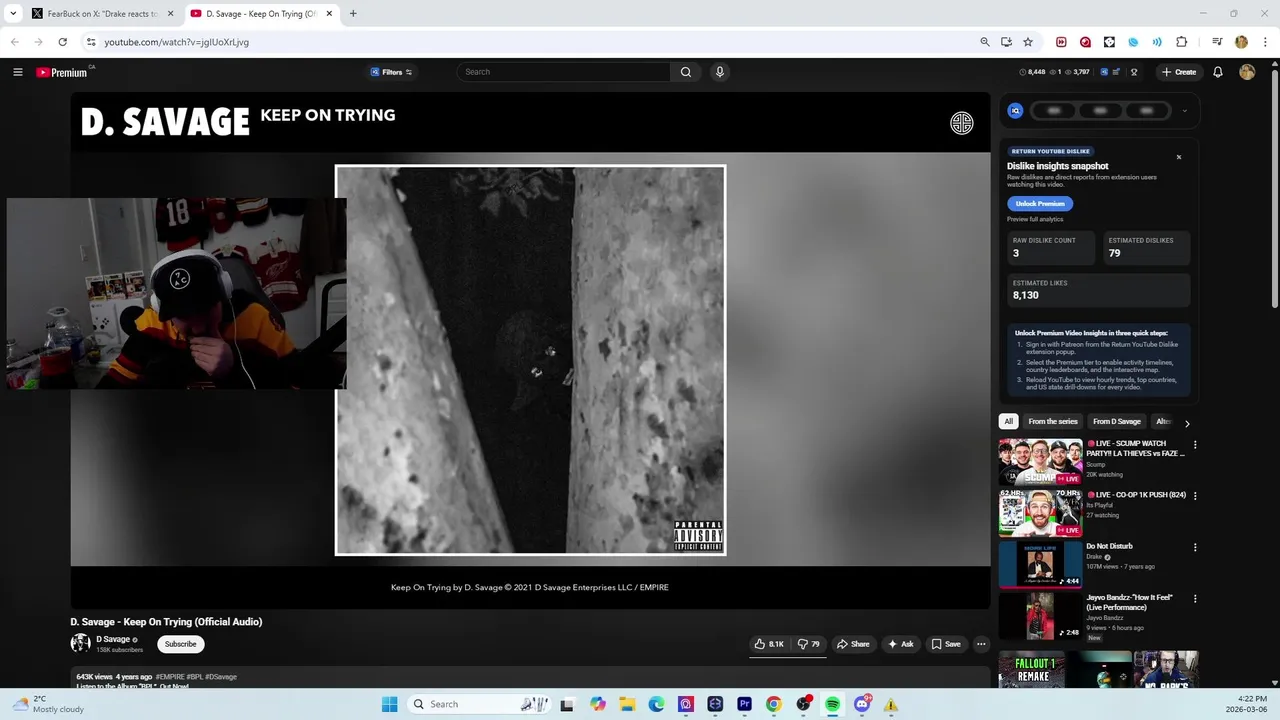Close the Dislike insights snapshot panel
1280x720 pixels.
point(1179,157)
